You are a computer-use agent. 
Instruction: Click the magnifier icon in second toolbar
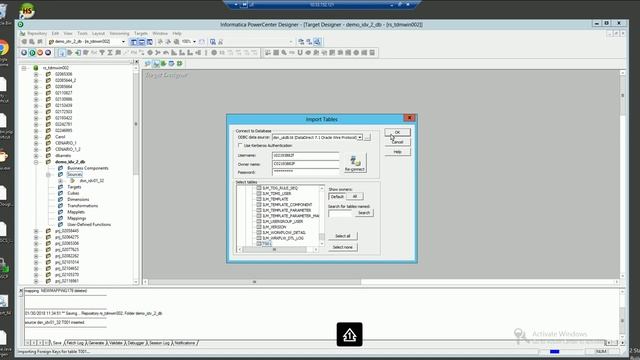(284, 53)
